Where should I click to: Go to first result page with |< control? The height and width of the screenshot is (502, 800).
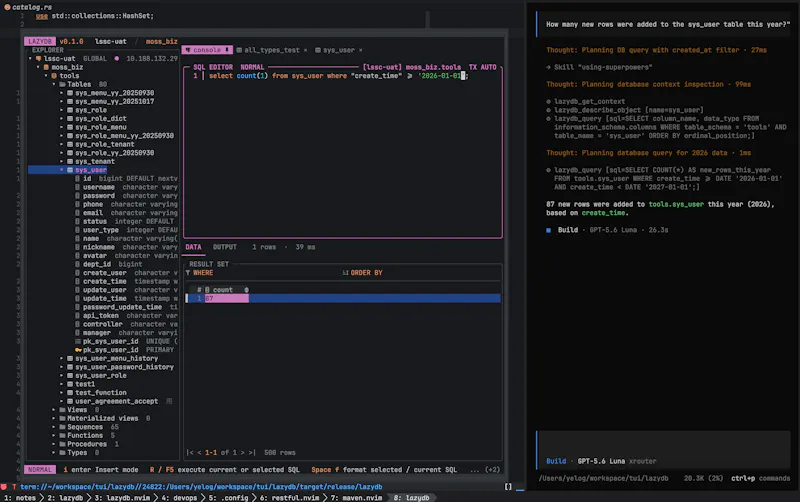[x=190, y=453]
